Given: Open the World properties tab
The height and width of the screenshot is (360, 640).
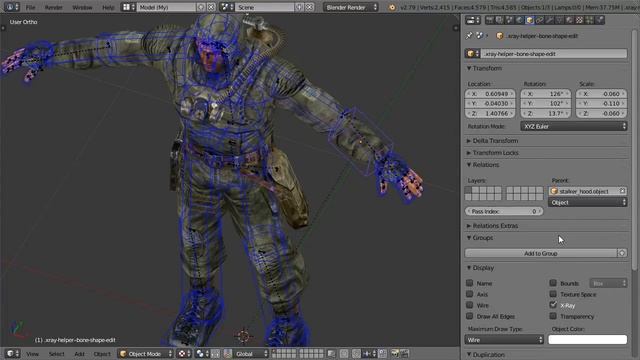Looking at the screenshot, I should pos(519,20).
